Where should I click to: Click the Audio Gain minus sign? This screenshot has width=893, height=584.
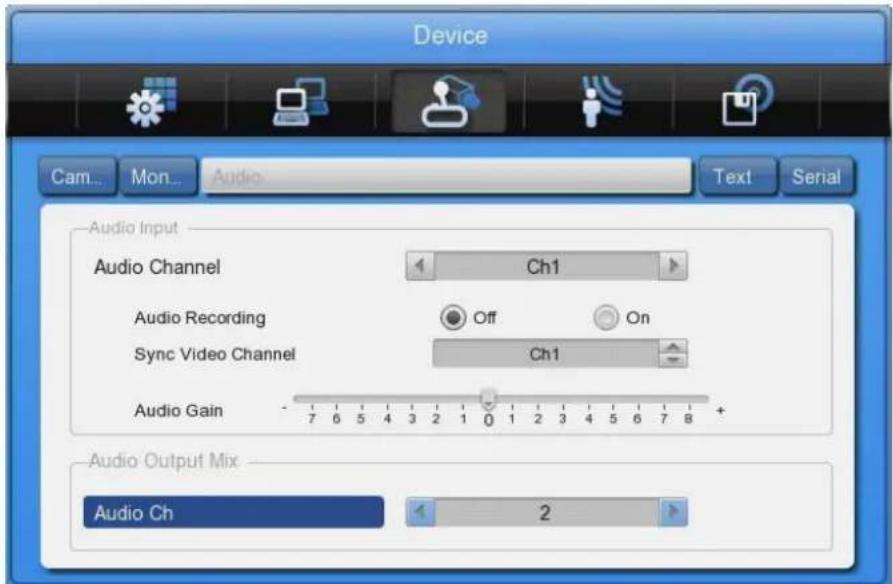point(284,409)
